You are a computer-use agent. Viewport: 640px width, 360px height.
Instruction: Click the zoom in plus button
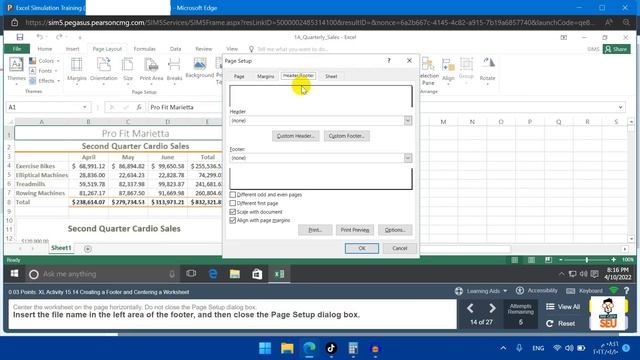coord(613,260)
